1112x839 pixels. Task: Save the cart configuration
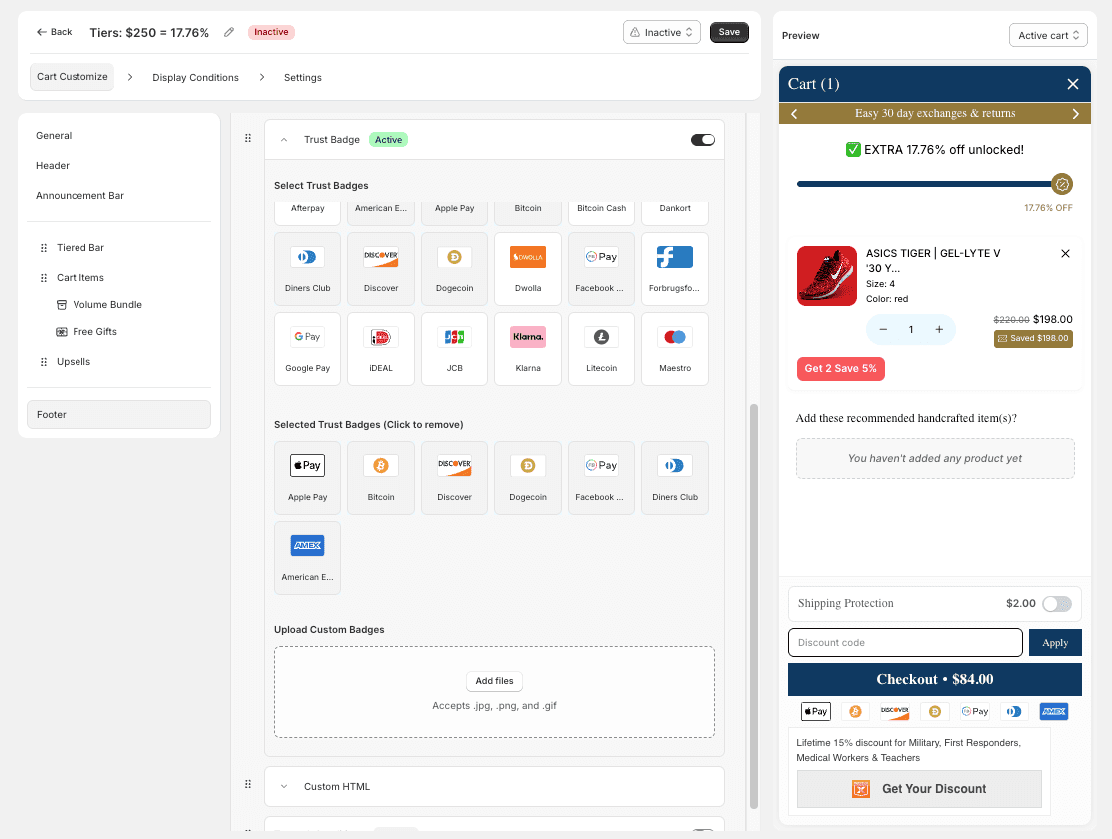(729, 32)
